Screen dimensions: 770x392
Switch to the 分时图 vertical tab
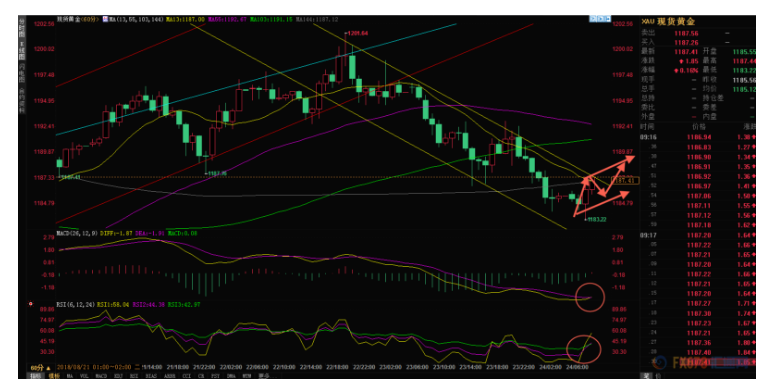[22, 26]
